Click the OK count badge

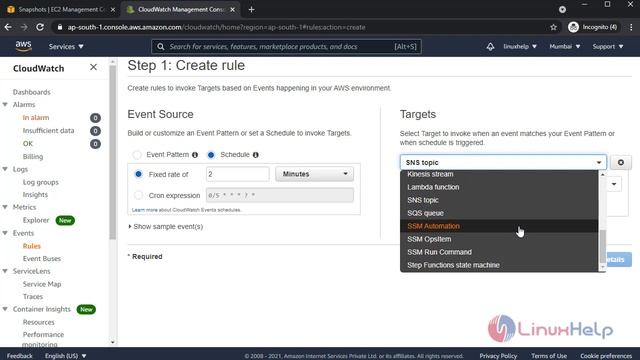tap(95, 144)
